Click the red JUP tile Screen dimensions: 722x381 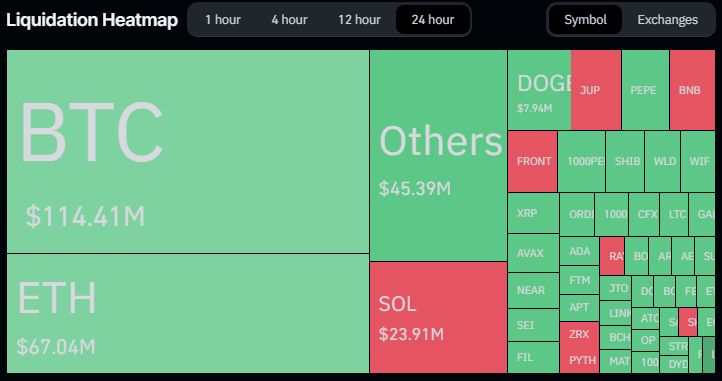pyautogui.click(x=596, y=90)
